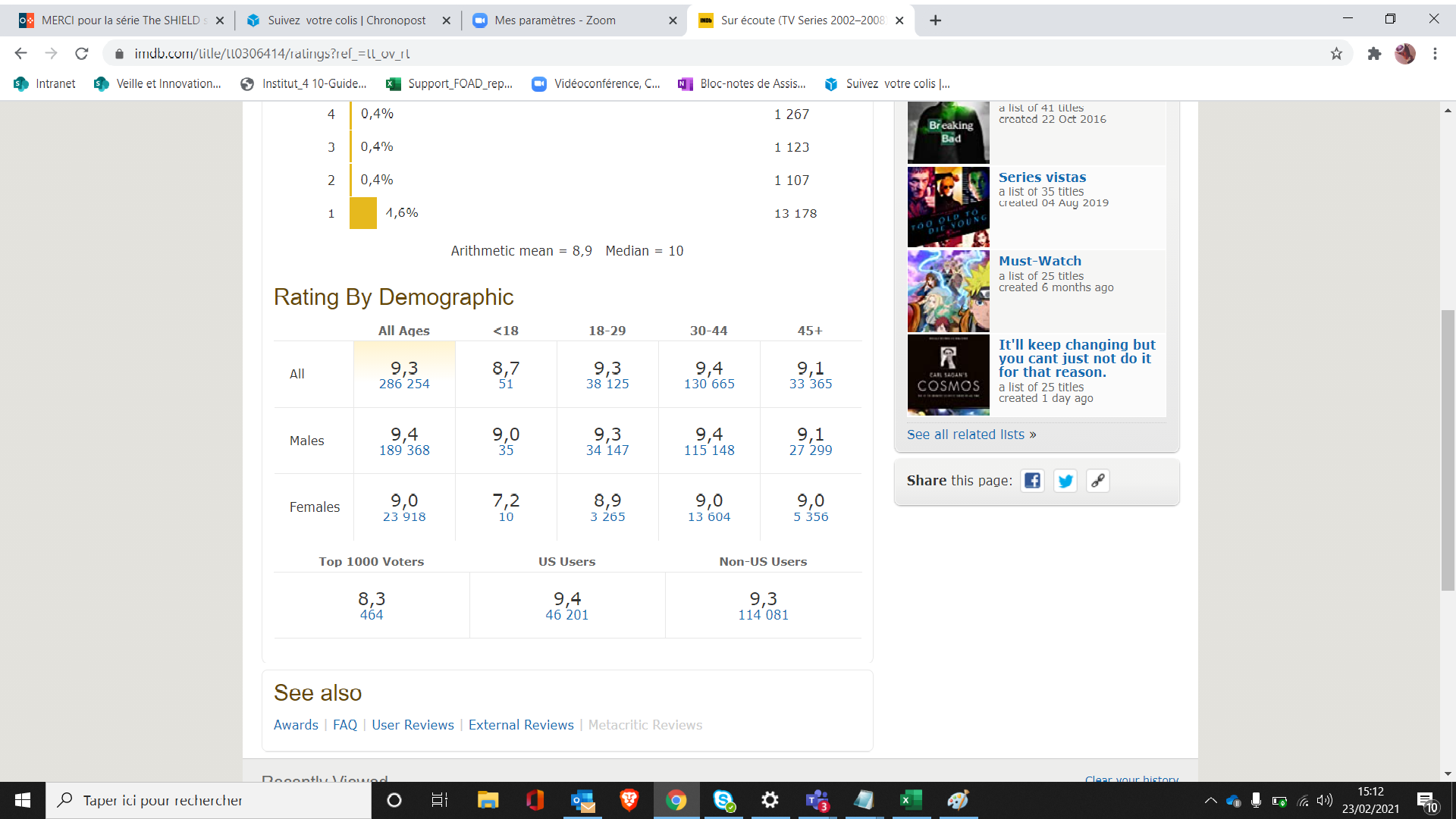
Task: Click the 1-star rating yellow bar
Action: click(x=362, y=213)
